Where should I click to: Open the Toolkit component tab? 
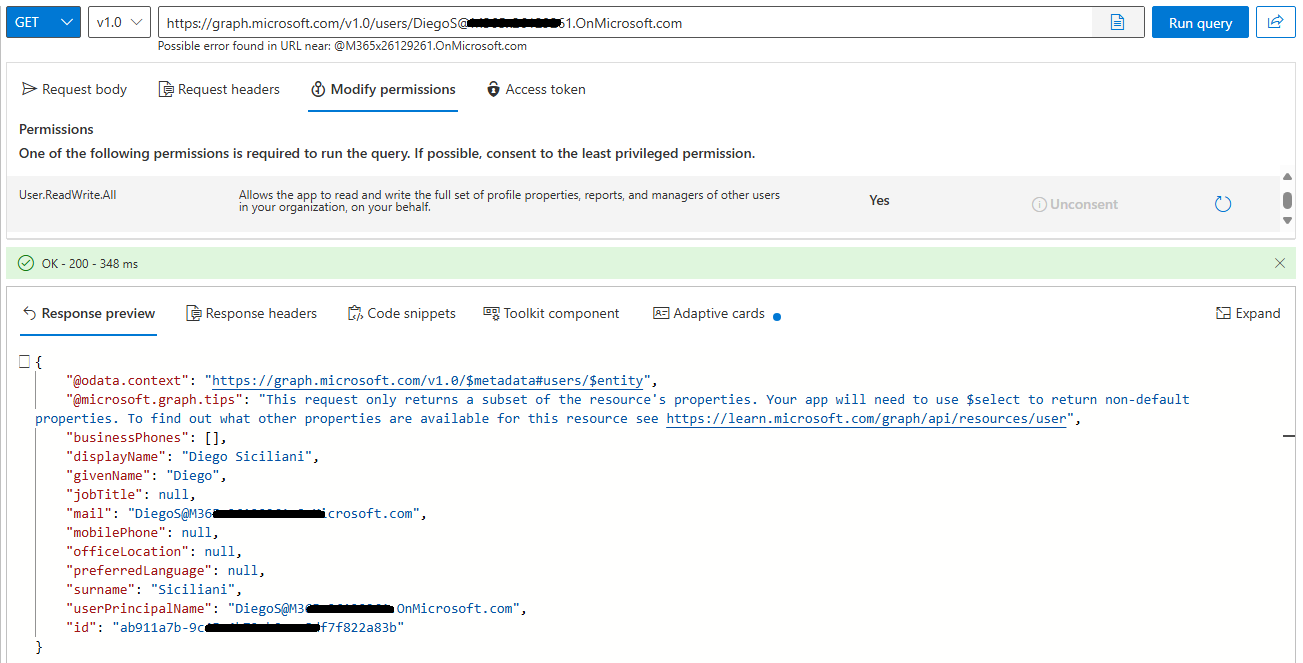point(551,313)
